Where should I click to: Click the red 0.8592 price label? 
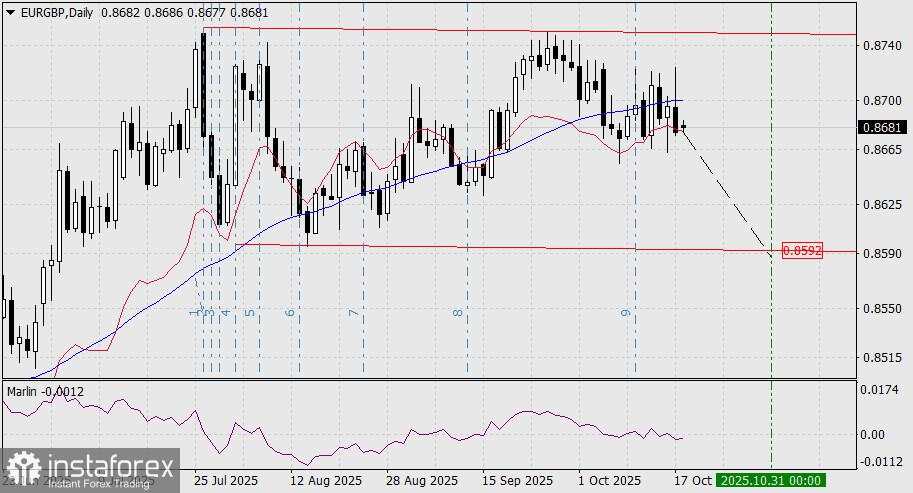click(x=802, y=251)
